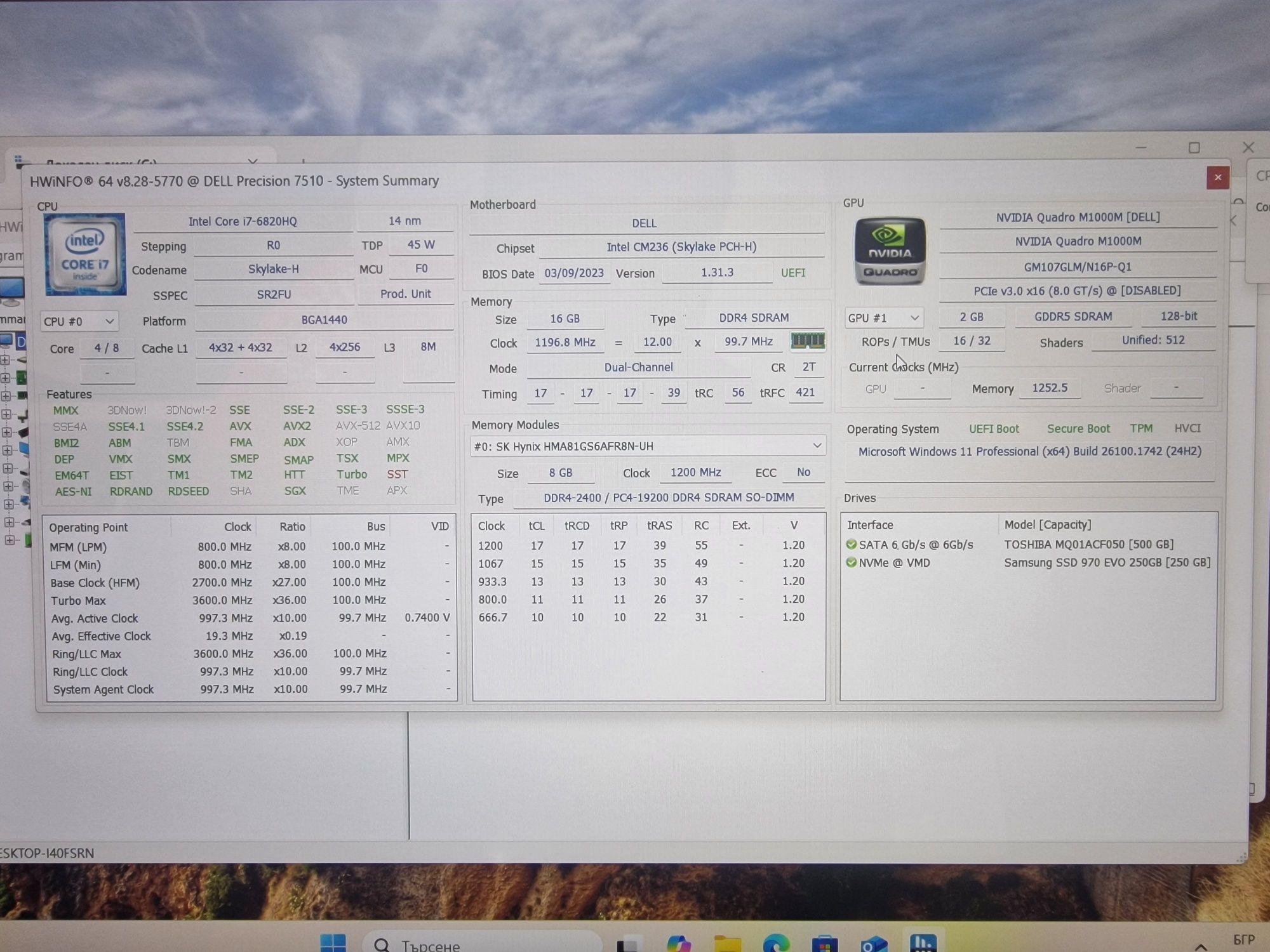Click the VID column header
Screen dimensions: 1270x952
tap(439, 526)
